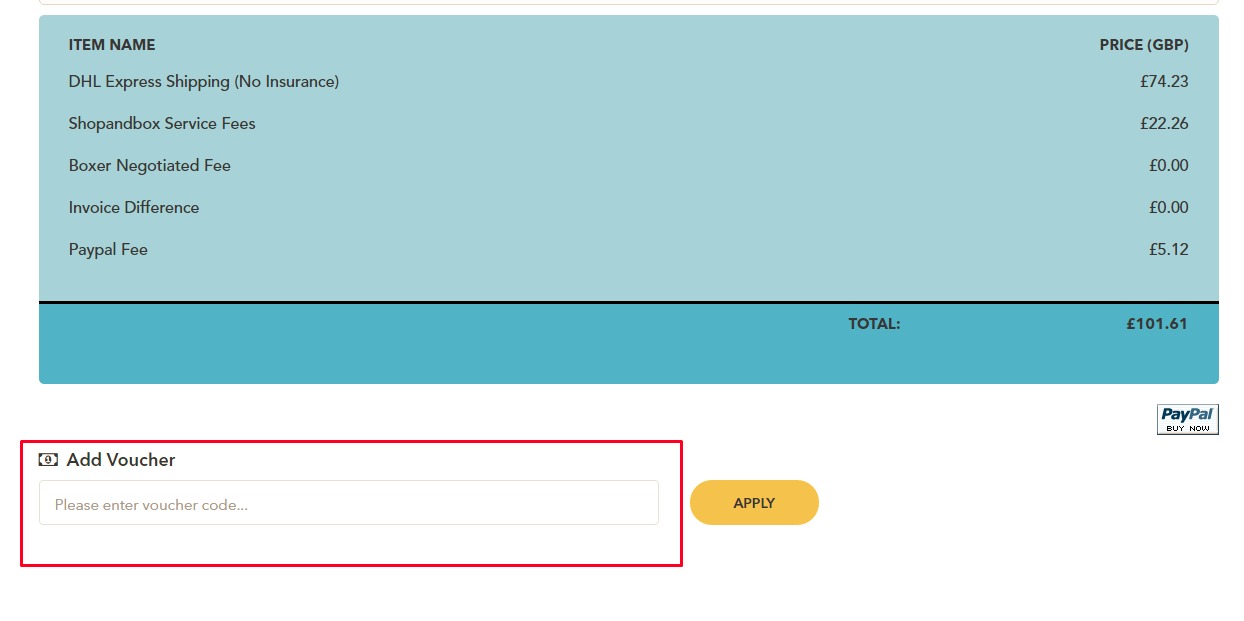Click the £5.12 Paypal fee price
This screenshot has height=621, width=1244.
click(1168, 250)
